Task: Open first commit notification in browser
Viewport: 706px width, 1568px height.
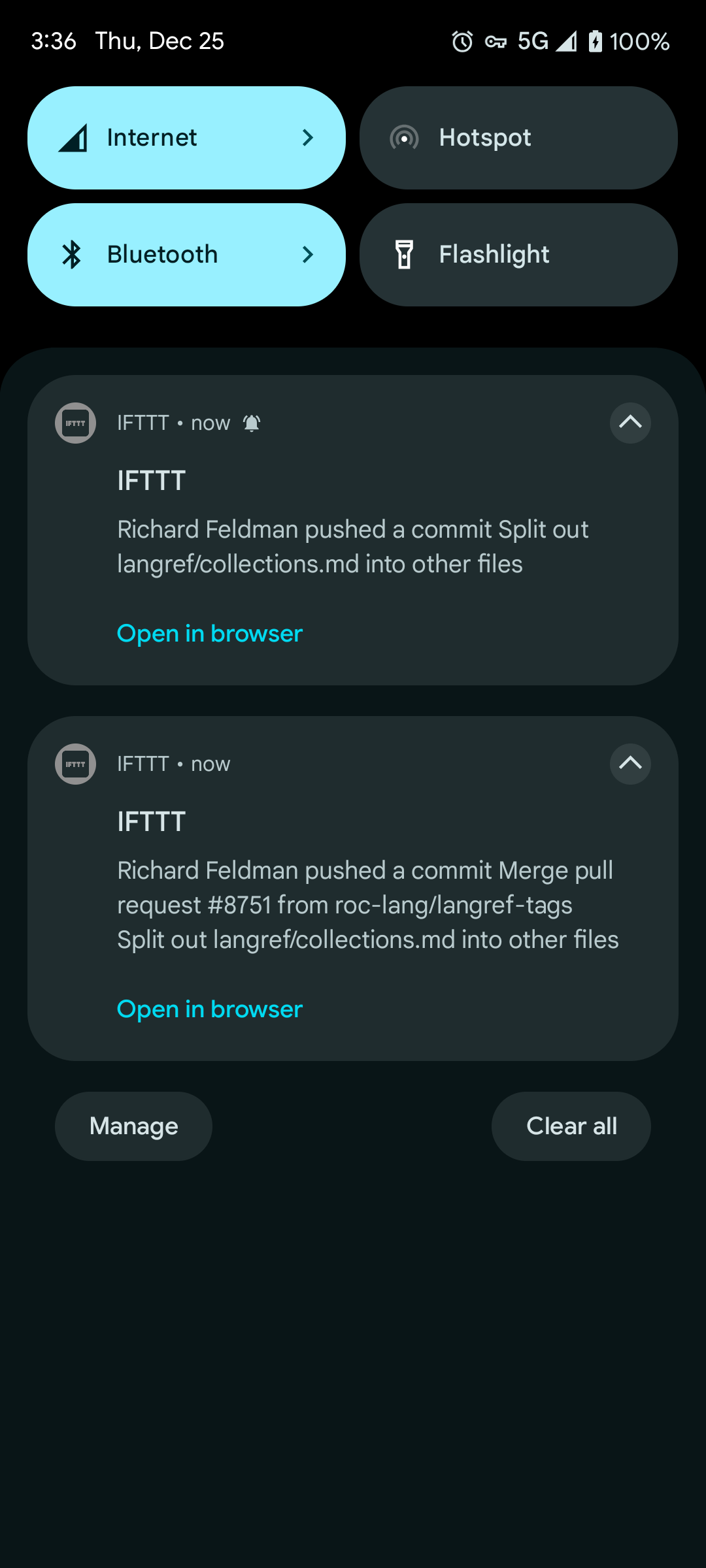Action: tap(210, 634)
